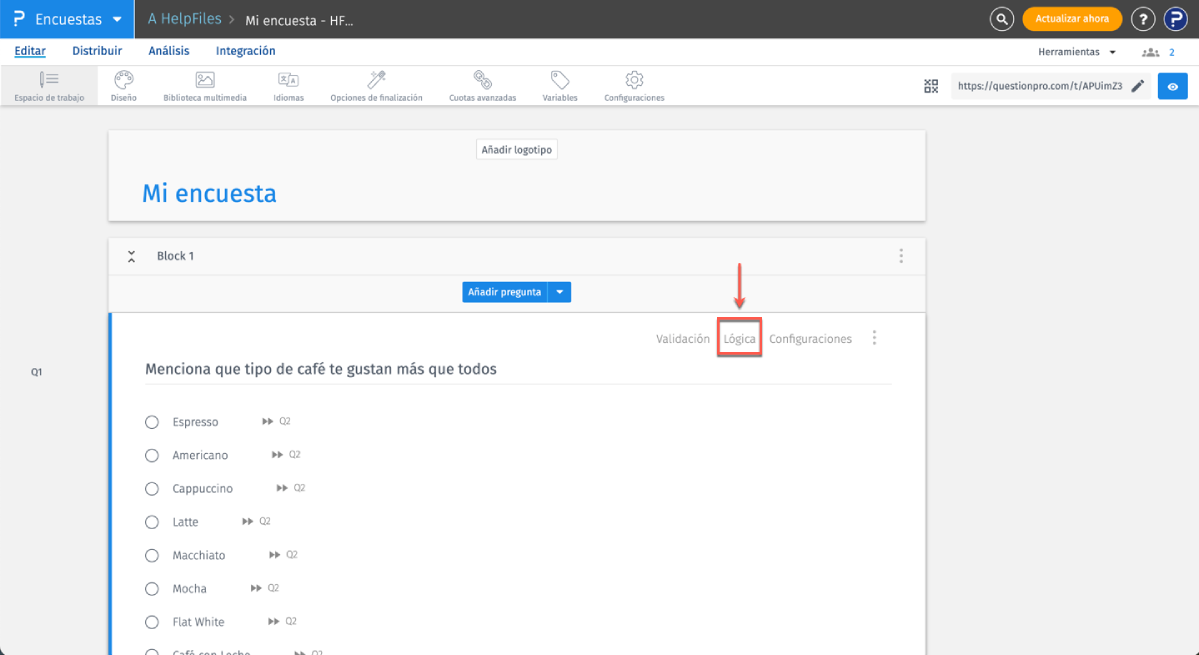The image size is (1199, 655).
Task: Click the collaborators count 2
Action: pyautogui.click(x=1171, y=53)
